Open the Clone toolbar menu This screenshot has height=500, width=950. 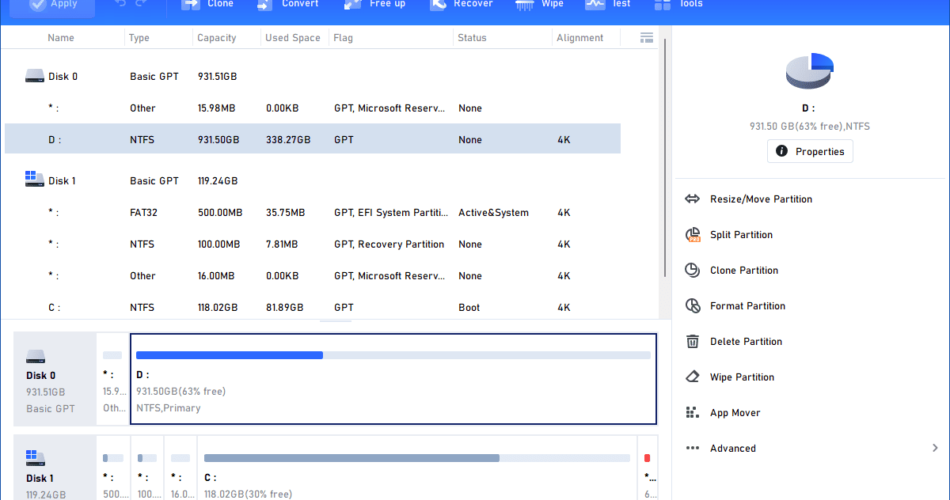(208, 4)
